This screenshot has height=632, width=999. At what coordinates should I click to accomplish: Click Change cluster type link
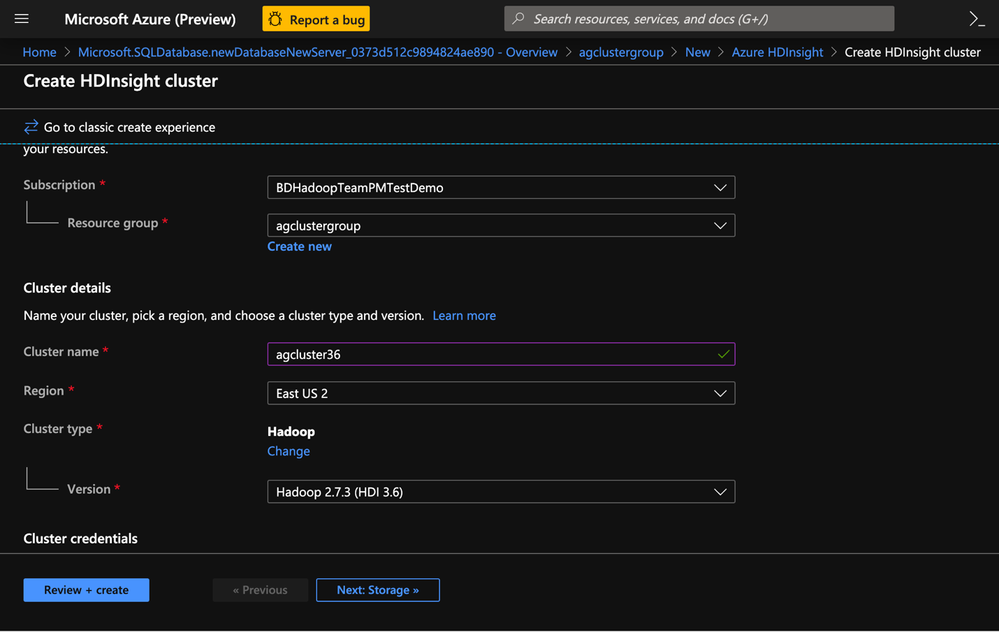288,452
